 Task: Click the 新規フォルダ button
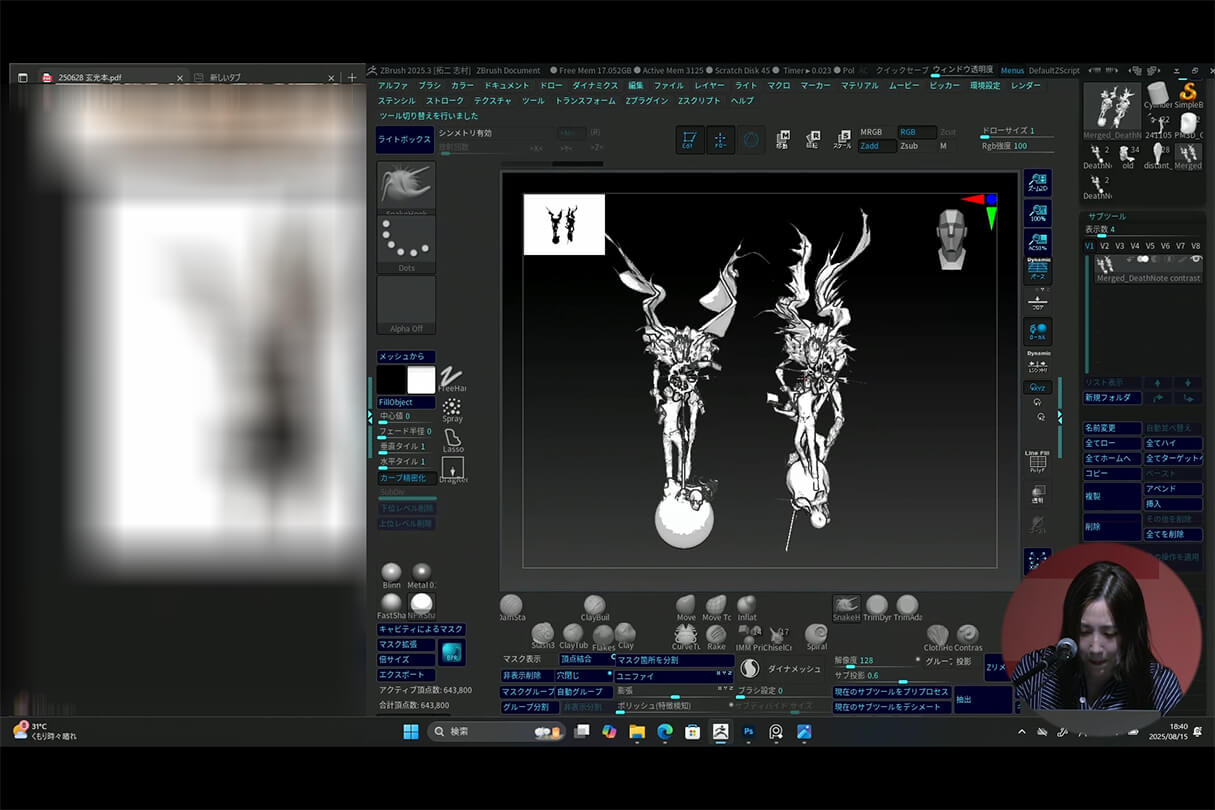click(x=1112, y=398)
